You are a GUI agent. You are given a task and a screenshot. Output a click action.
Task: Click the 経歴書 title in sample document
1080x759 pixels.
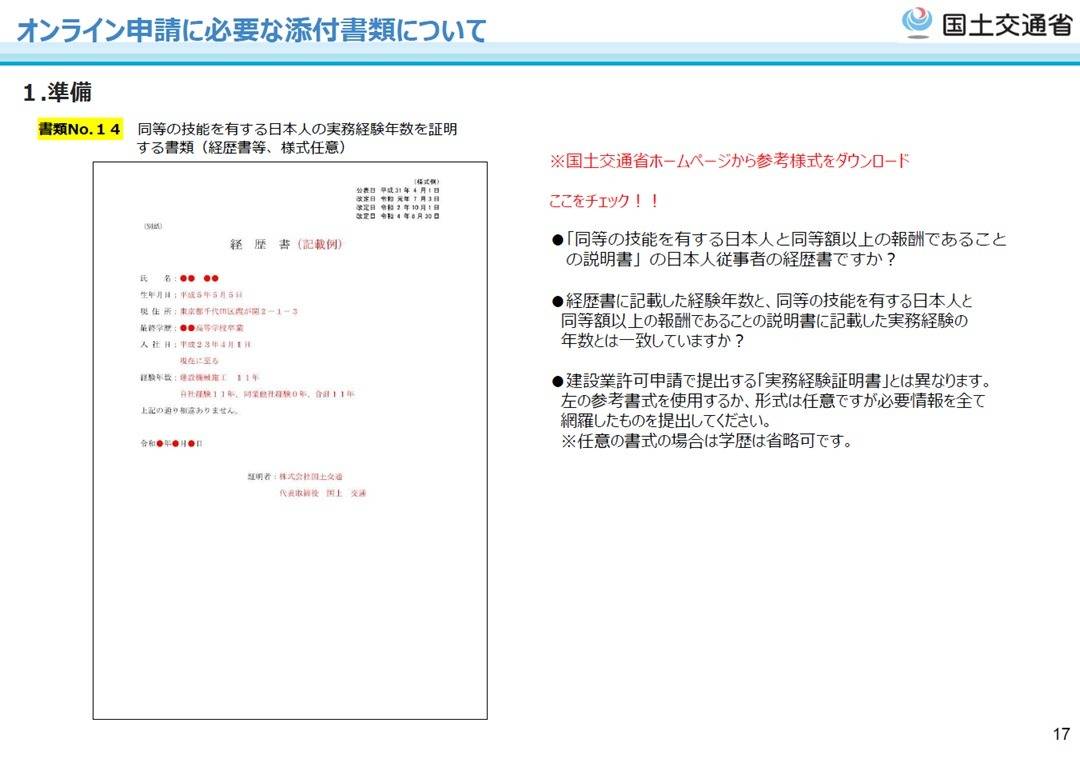(286, 245)
